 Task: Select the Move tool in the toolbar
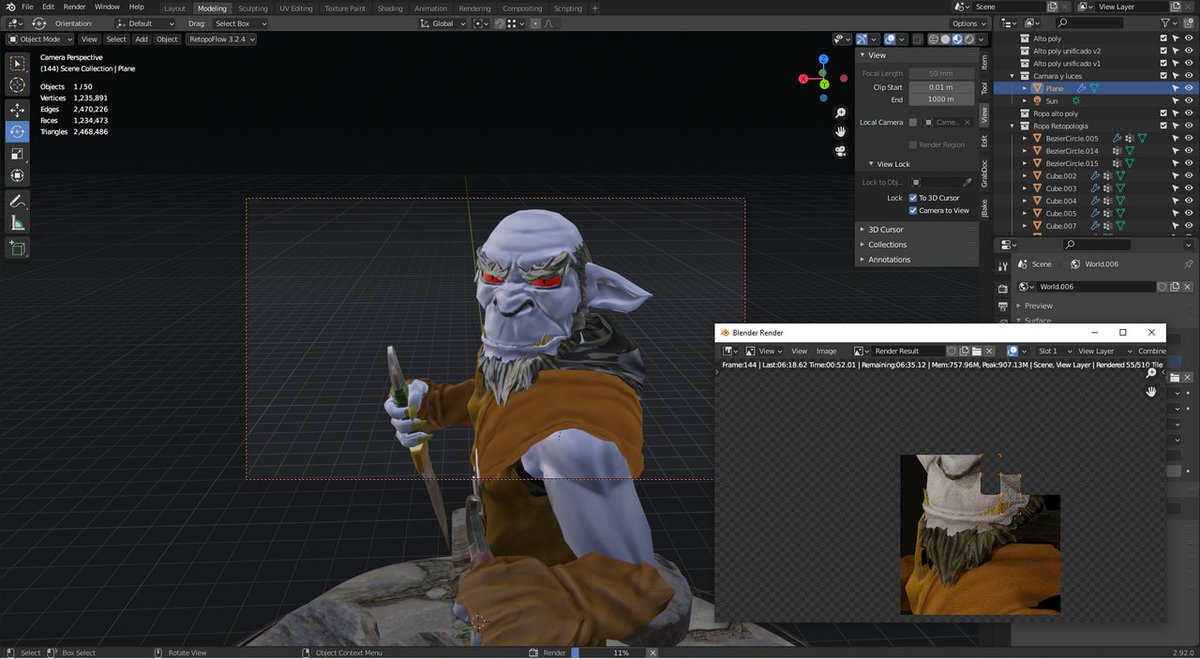coord(17,108)
